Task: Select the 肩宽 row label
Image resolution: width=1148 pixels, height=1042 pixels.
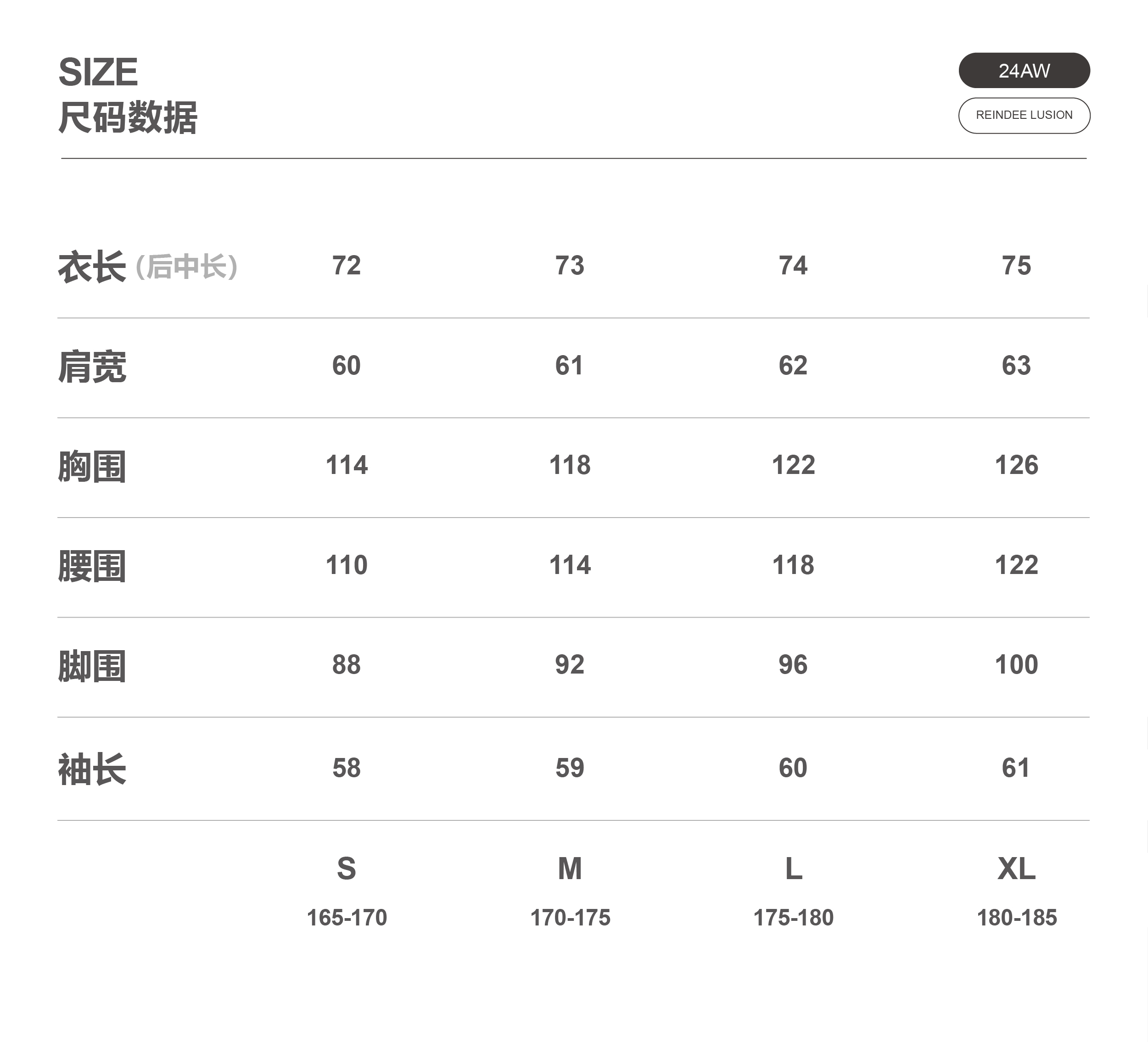Action: pyautogui.click(x=92, y=367)
